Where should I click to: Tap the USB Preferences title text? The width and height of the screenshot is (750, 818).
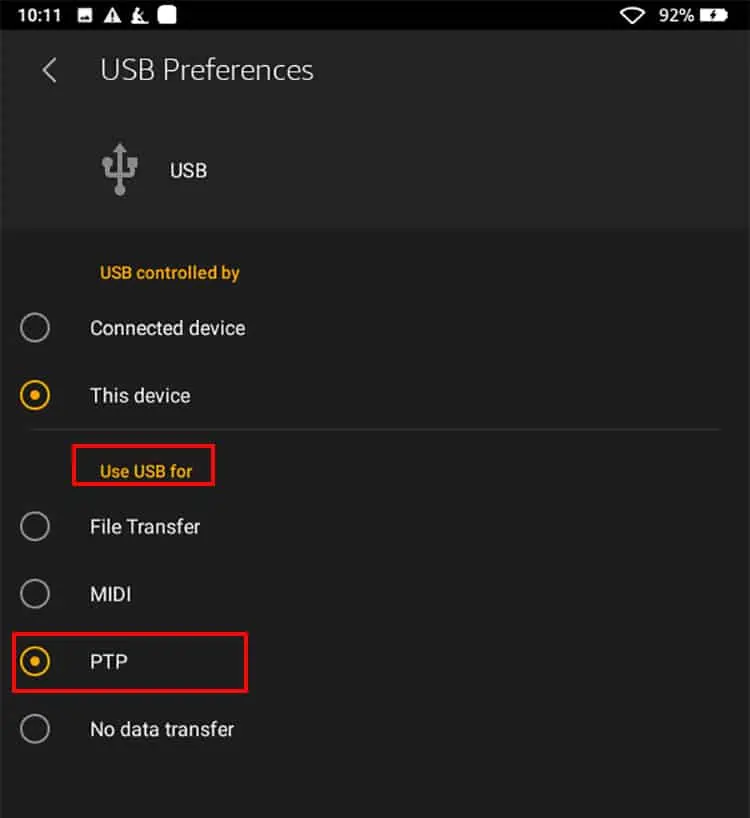point(206,70)
